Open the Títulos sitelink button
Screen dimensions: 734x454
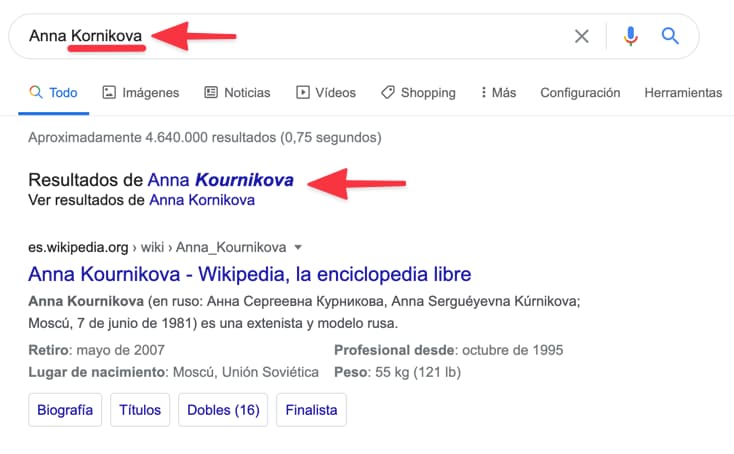click(x=140, y=410)
